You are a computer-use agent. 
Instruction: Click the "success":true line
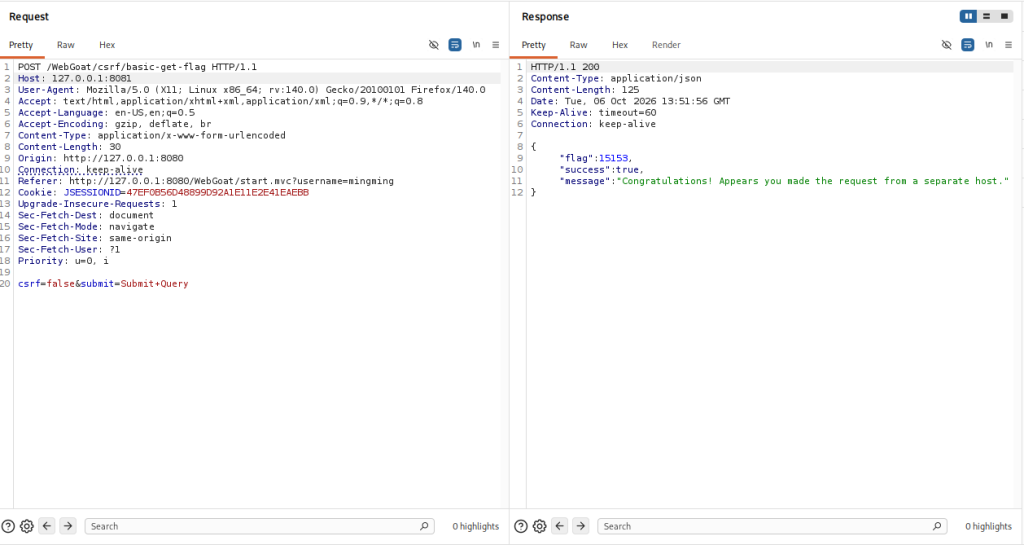pyautogui.click(x=601, y=170)
